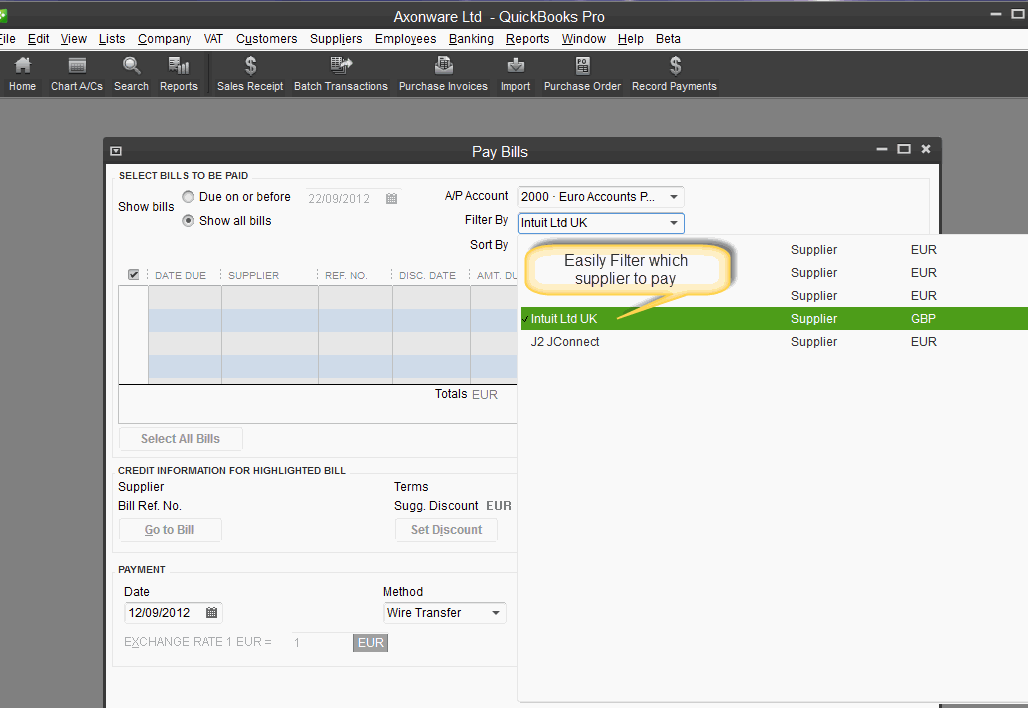The width and height of the screenshot is (1028, 708).
Task: Open the Window menu
Action: pyautogui.click(x=583, y=39)
